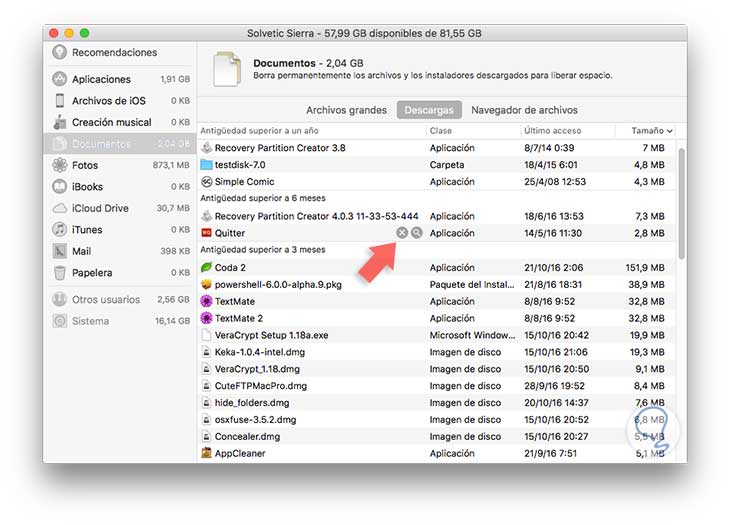Select iCloud Drive sidebar entry

pos(120,208)
